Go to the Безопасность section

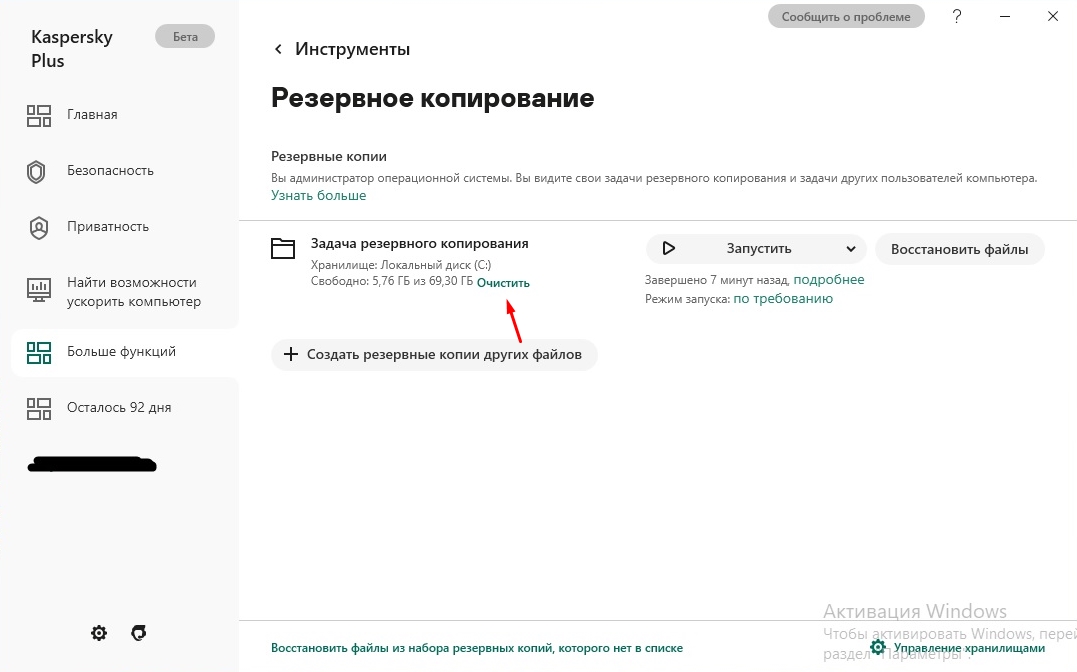pyautogui.click(x=110, y=170)
